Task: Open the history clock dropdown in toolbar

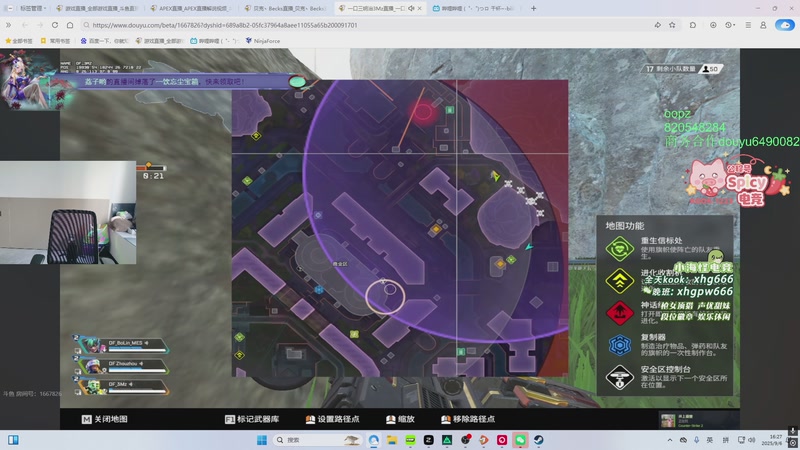Action: pos(730,25)
